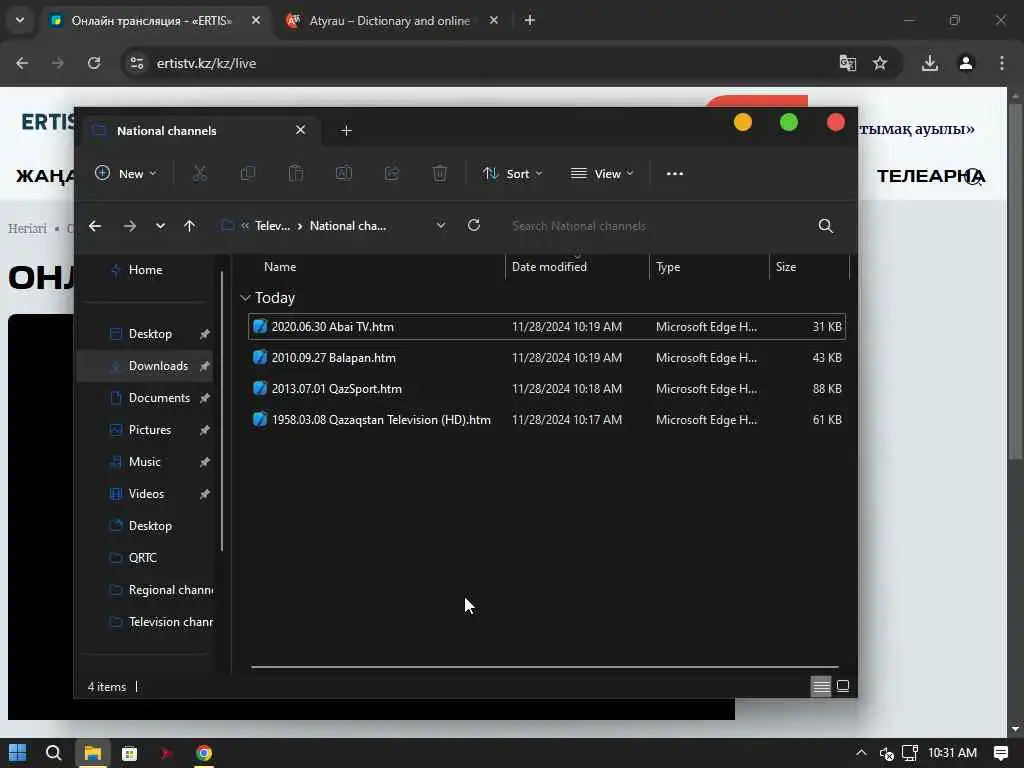Viewport: 1024px width, 768px height.
Task: Close the Atyrau Dictionary tab
Action: pos(494,20)
